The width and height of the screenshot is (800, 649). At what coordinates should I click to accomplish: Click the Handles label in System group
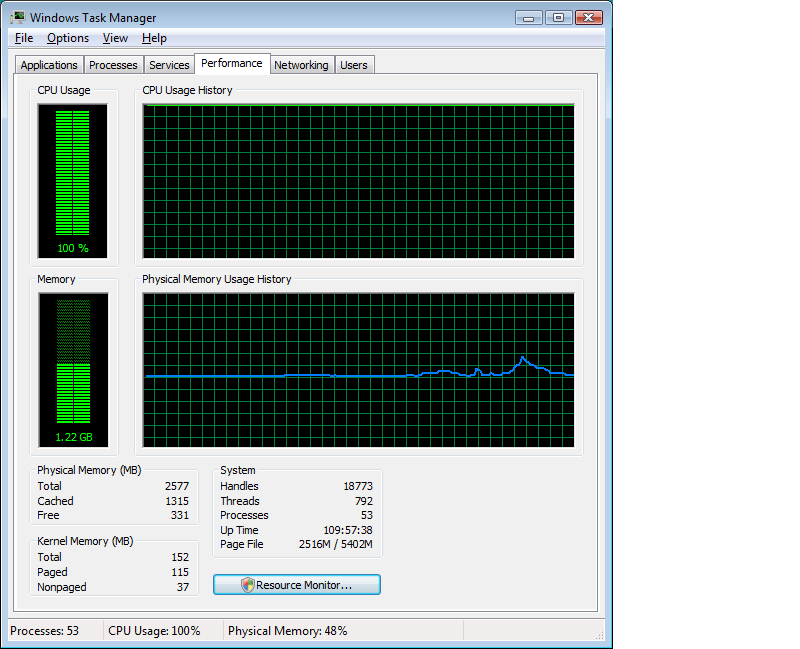click(x=239, y=486)
